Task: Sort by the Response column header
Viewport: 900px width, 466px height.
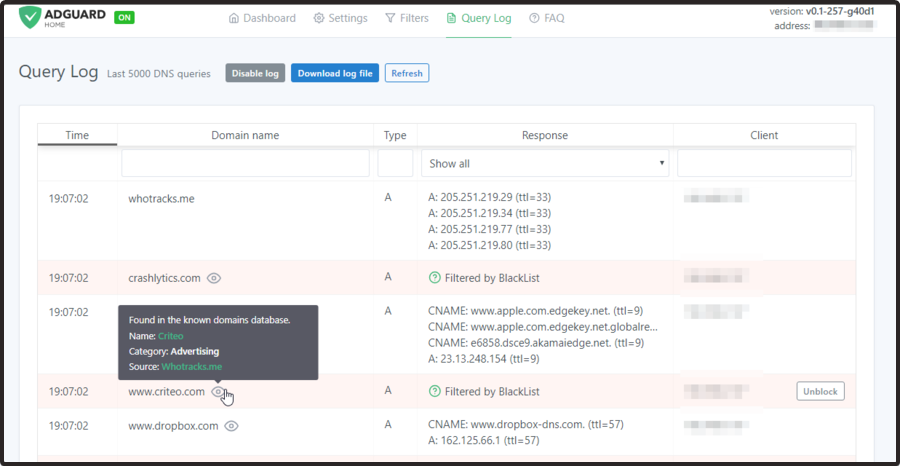Action: click(x=545, y=135)
